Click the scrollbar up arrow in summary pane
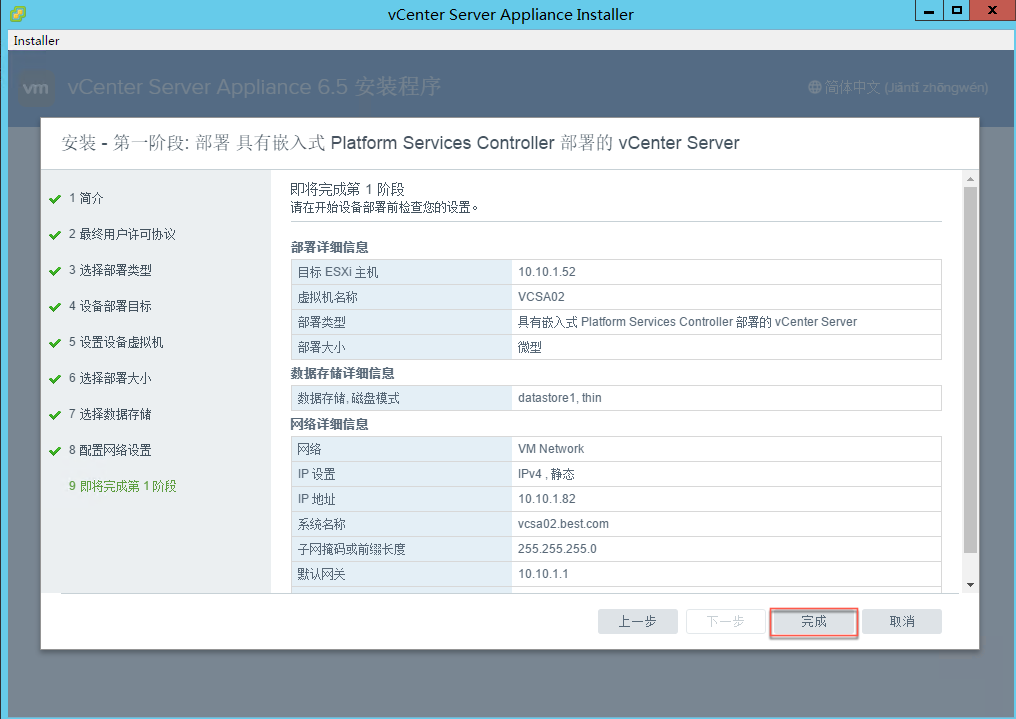 [970, 179]
